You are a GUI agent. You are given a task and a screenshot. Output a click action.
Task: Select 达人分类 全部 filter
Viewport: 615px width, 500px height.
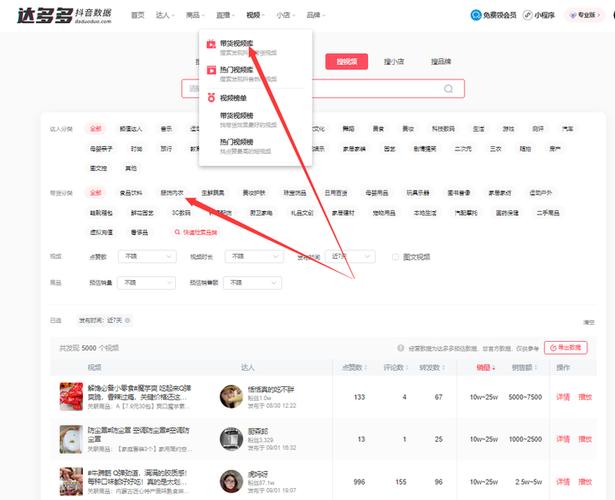95,129
